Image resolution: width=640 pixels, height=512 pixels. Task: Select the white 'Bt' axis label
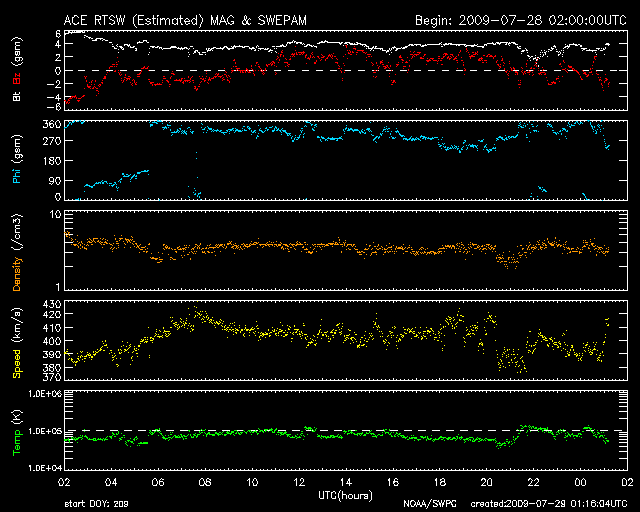point(17,96)
